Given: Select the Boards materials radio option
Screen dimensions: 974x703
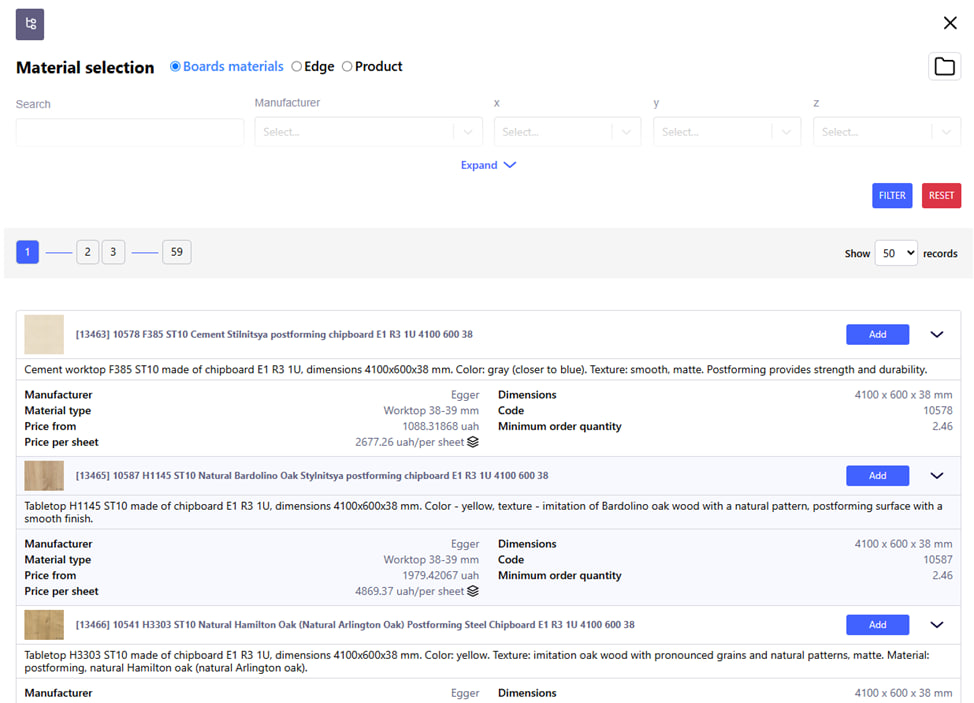Looking at the screenshot, I should (176, 67).
